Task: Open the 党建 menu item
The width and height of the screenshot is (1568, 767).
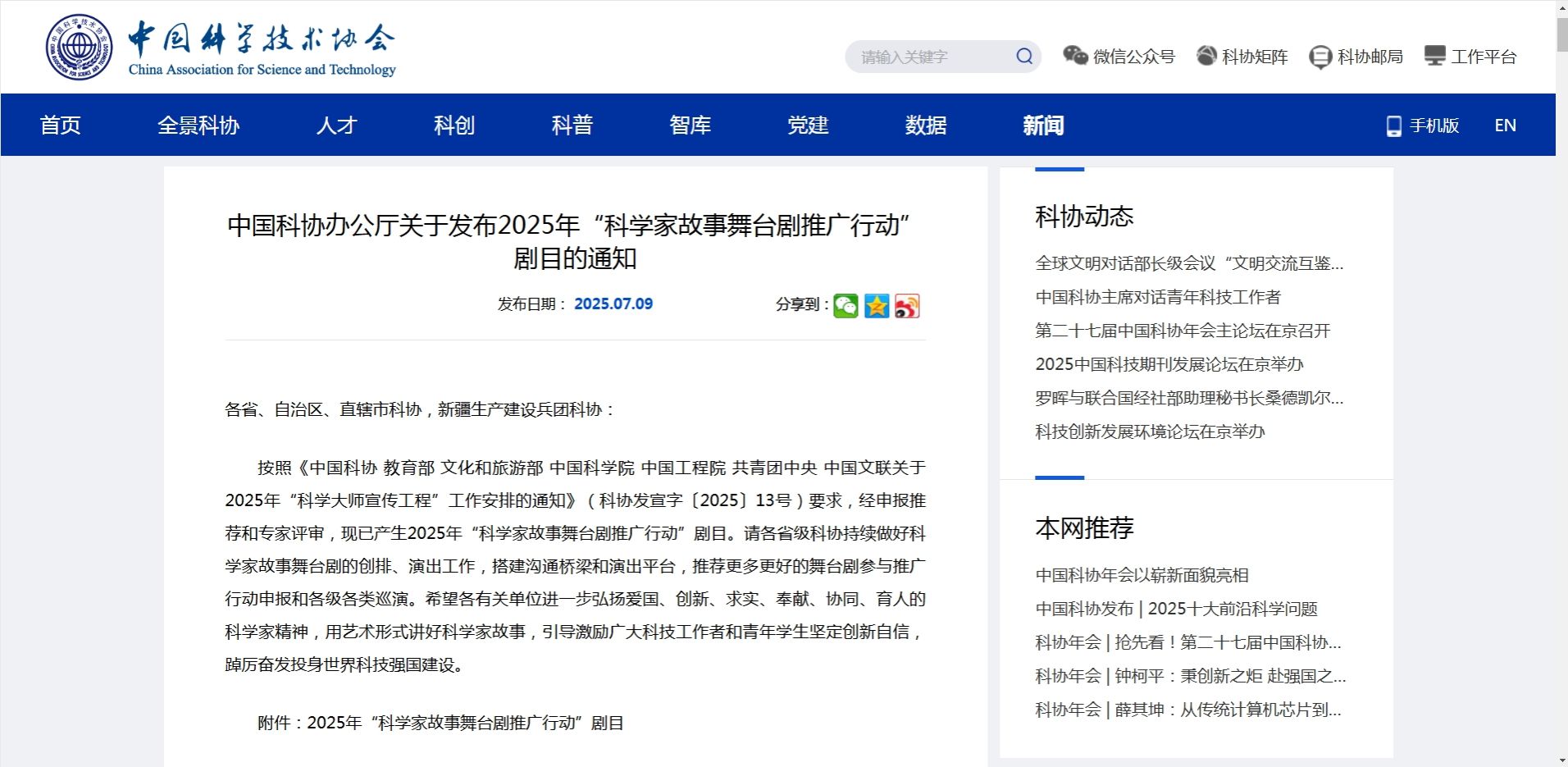Action: coord(808,125)
